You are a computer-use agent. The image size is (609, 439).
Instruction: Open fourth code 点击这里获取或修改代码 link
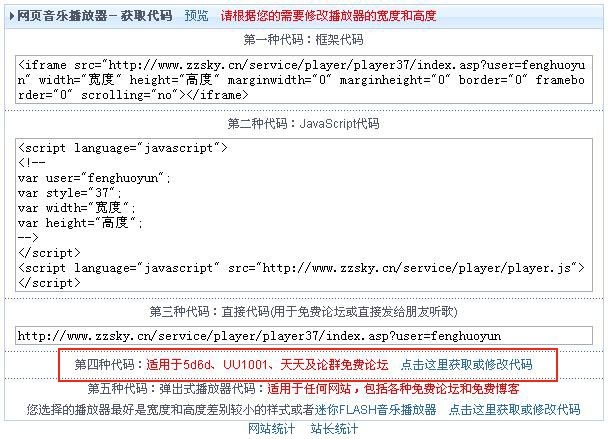coord(466,364)
